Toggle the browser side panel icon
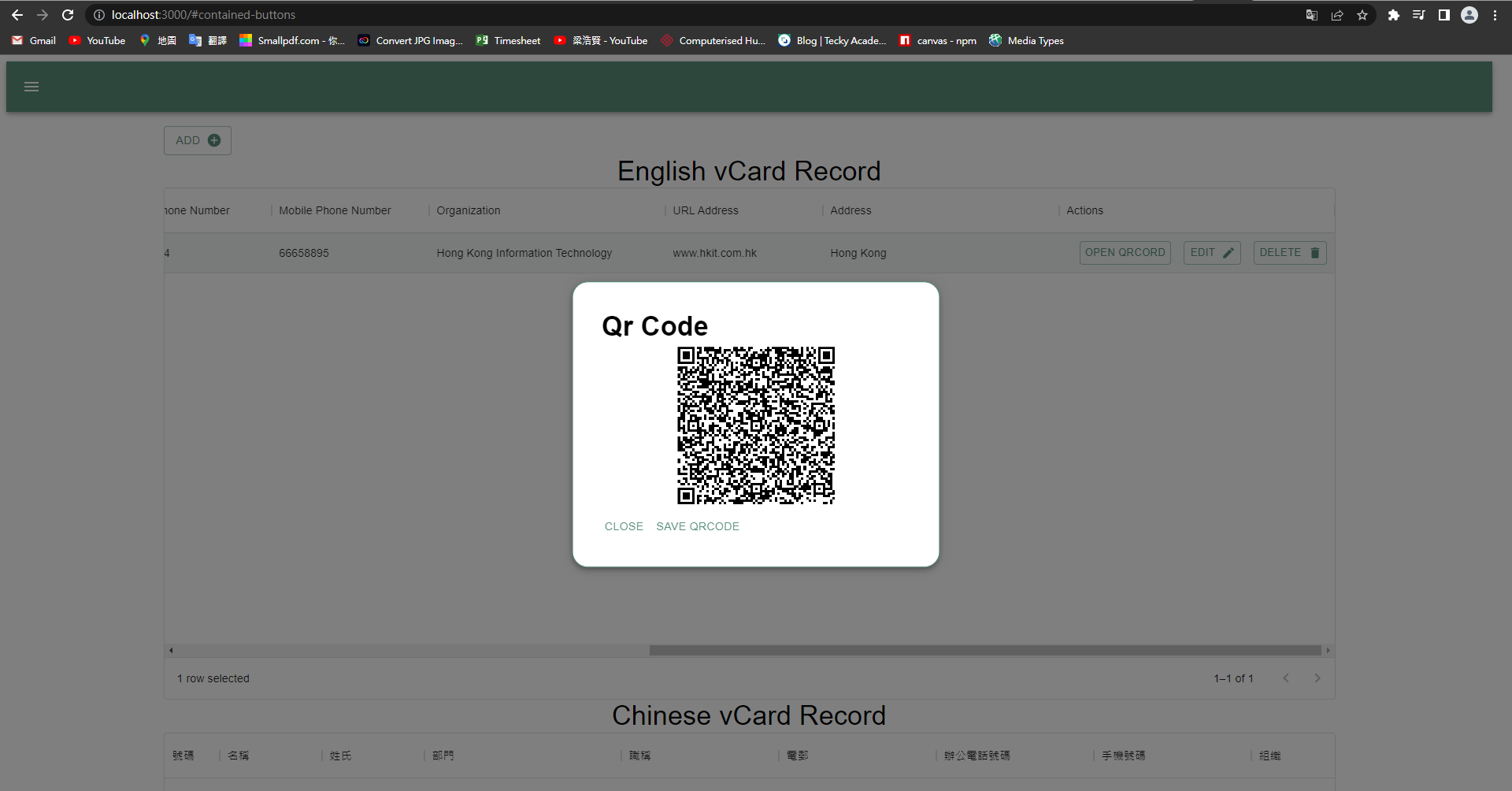The image size is (1512, 791). 1444,15
